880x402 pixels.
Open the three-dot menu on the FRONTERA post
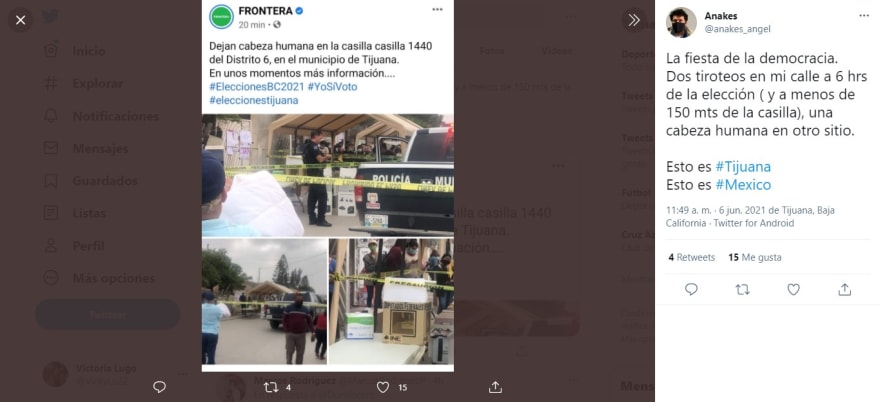pos(437,10)
